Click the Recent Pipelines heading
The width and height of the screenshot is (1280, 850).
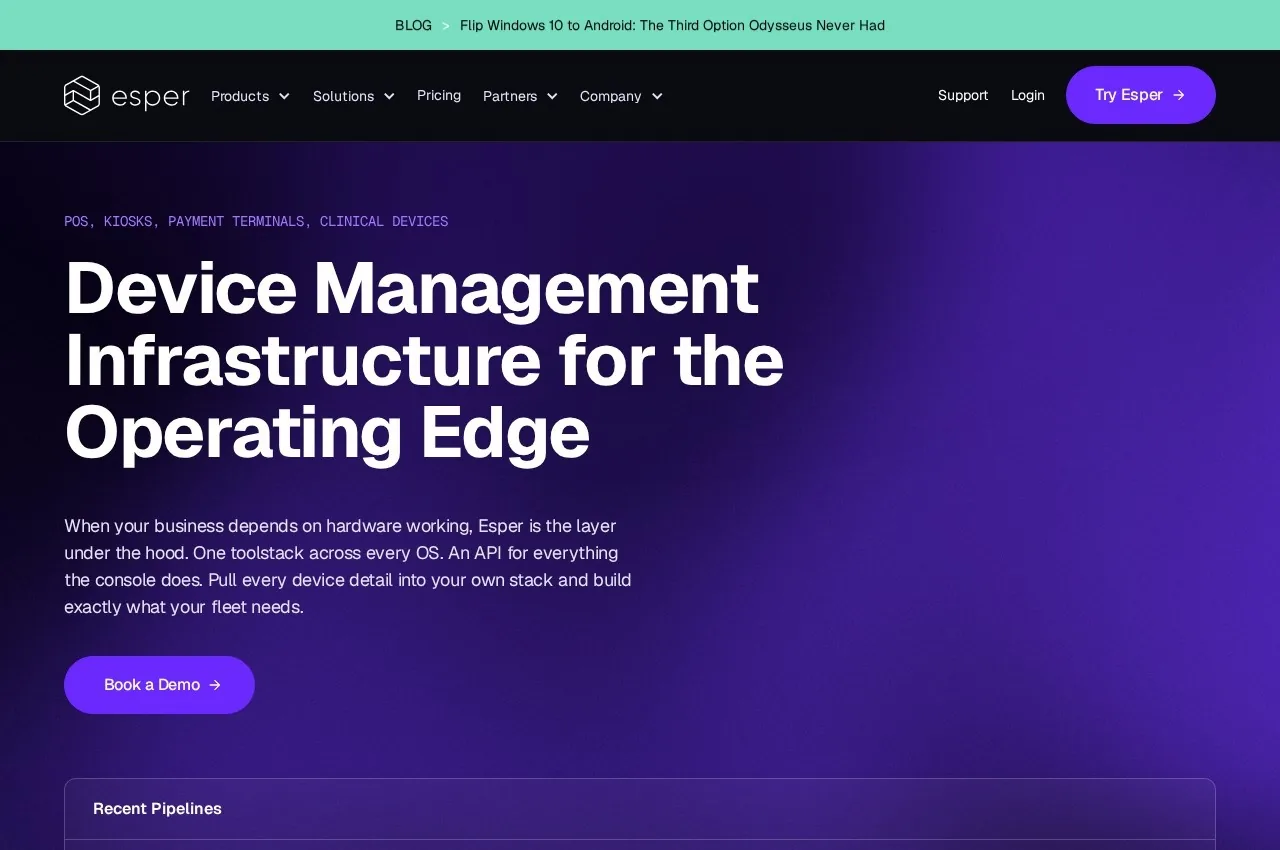click(157, 808)
